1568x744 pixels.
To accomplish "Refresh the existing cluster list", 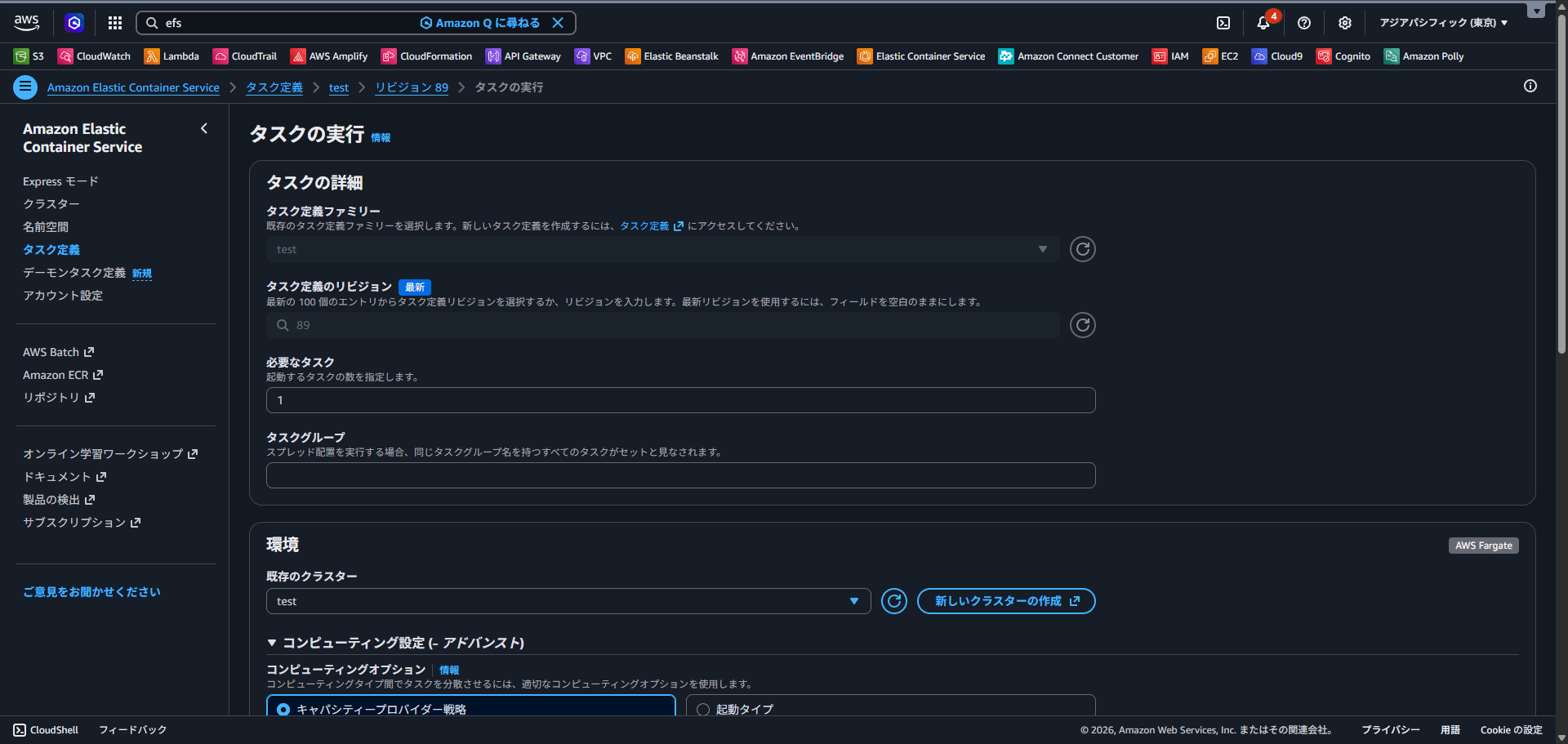I will (894, 601).
